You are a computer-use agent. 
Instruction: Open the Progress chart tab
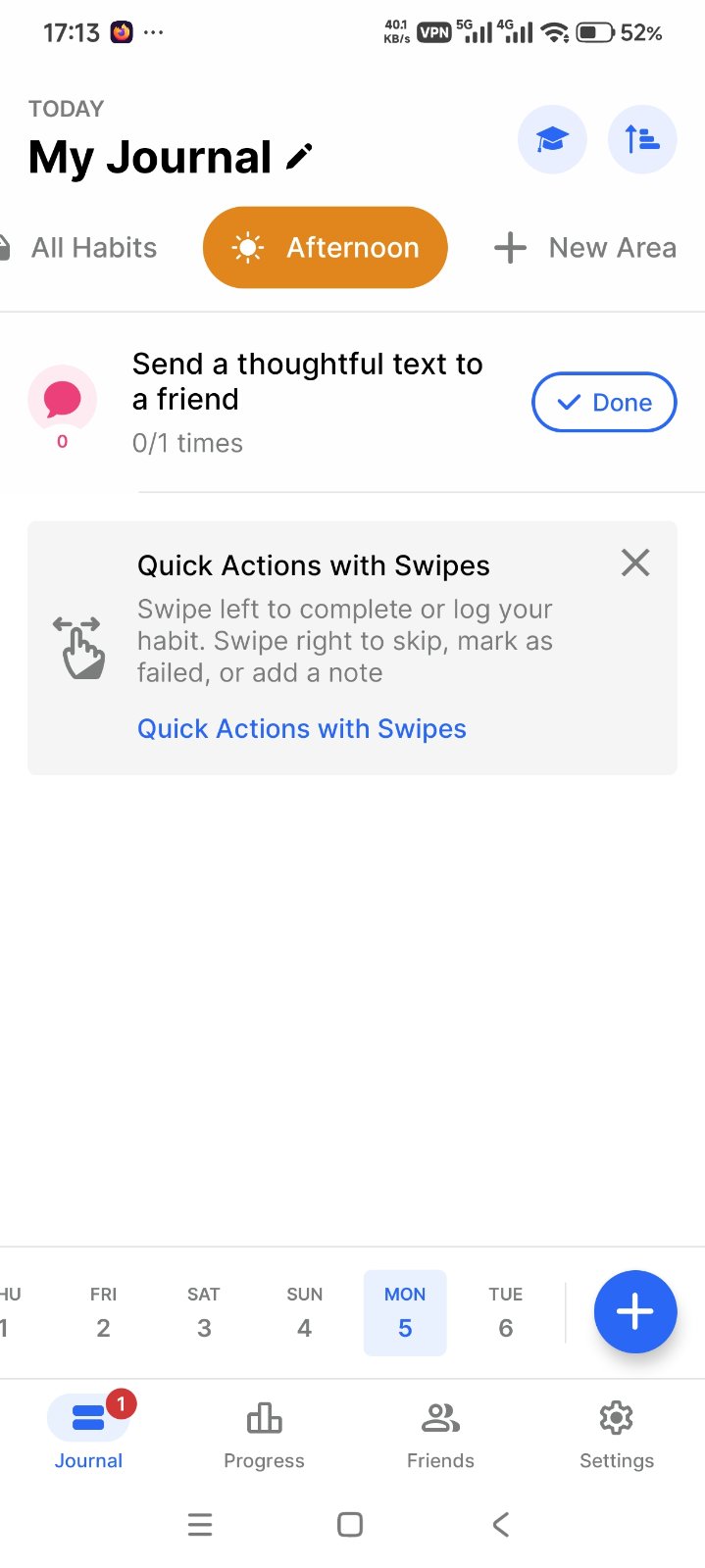tap(264, 1434)
